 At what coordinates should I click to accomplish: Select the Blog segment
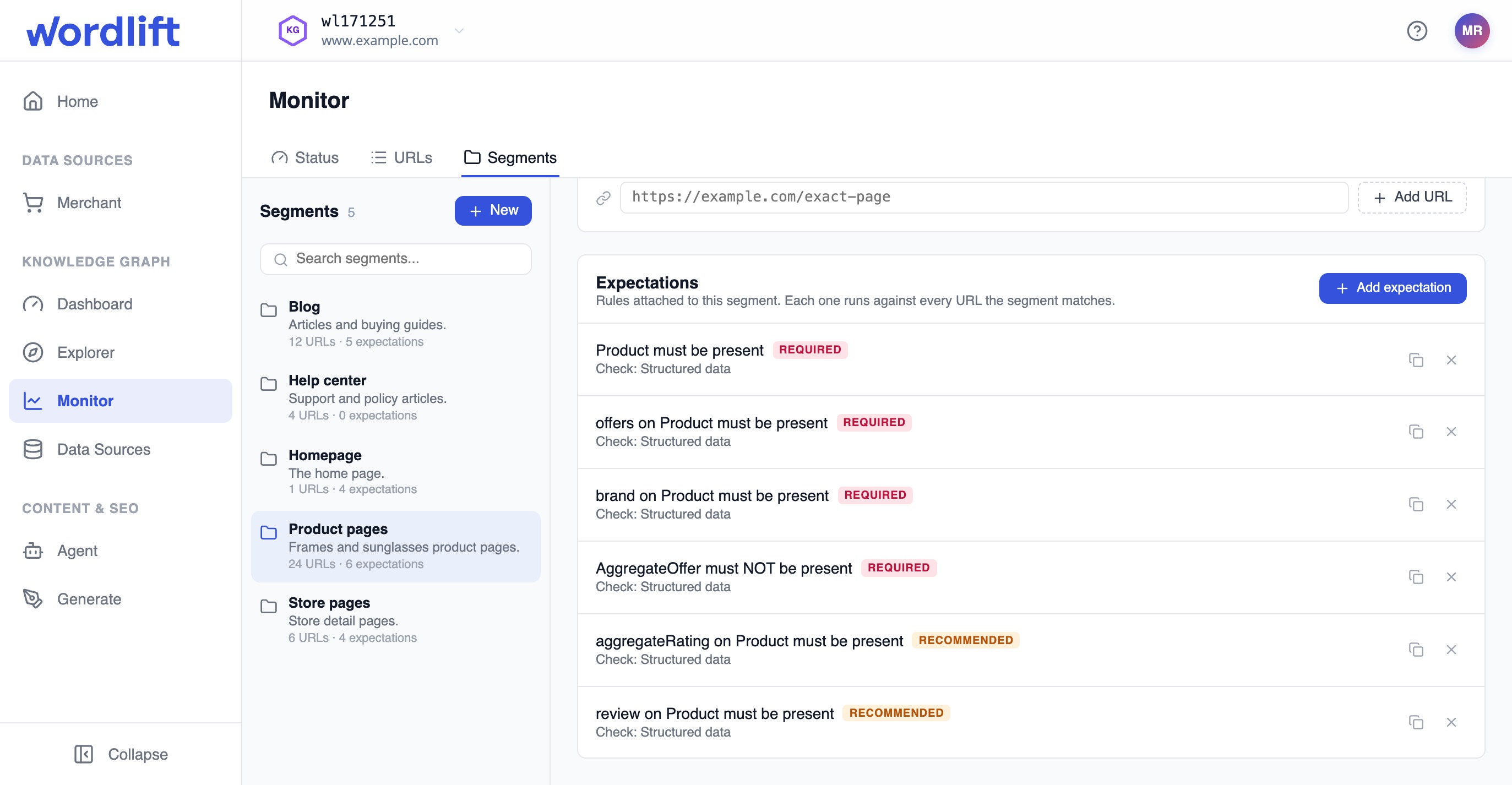coord(395,324)
